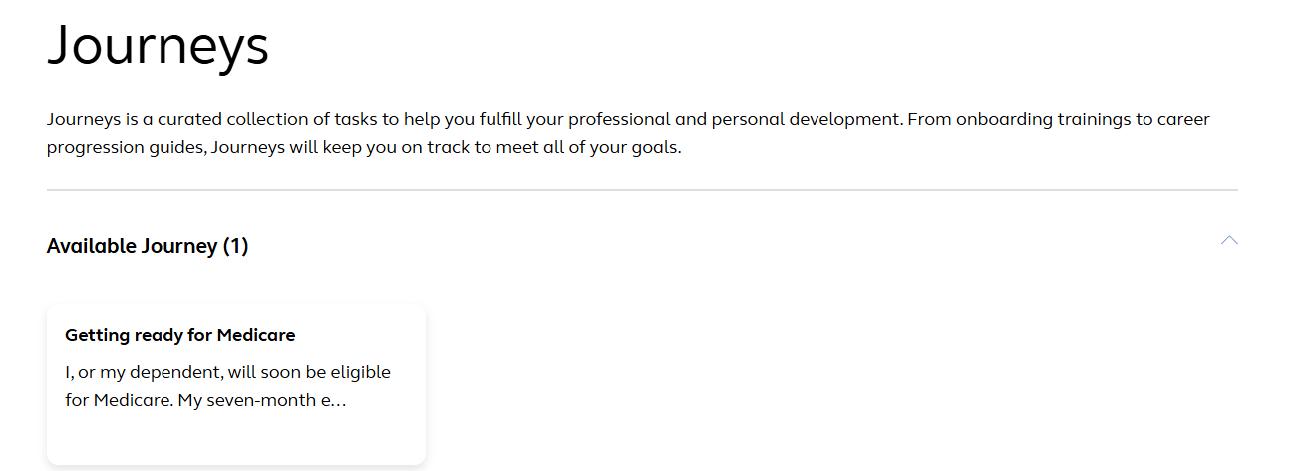1307x471 pixels.
Task: Click the word 'Available' in section header
Action: pyautogui.click(x=91, y=246)
